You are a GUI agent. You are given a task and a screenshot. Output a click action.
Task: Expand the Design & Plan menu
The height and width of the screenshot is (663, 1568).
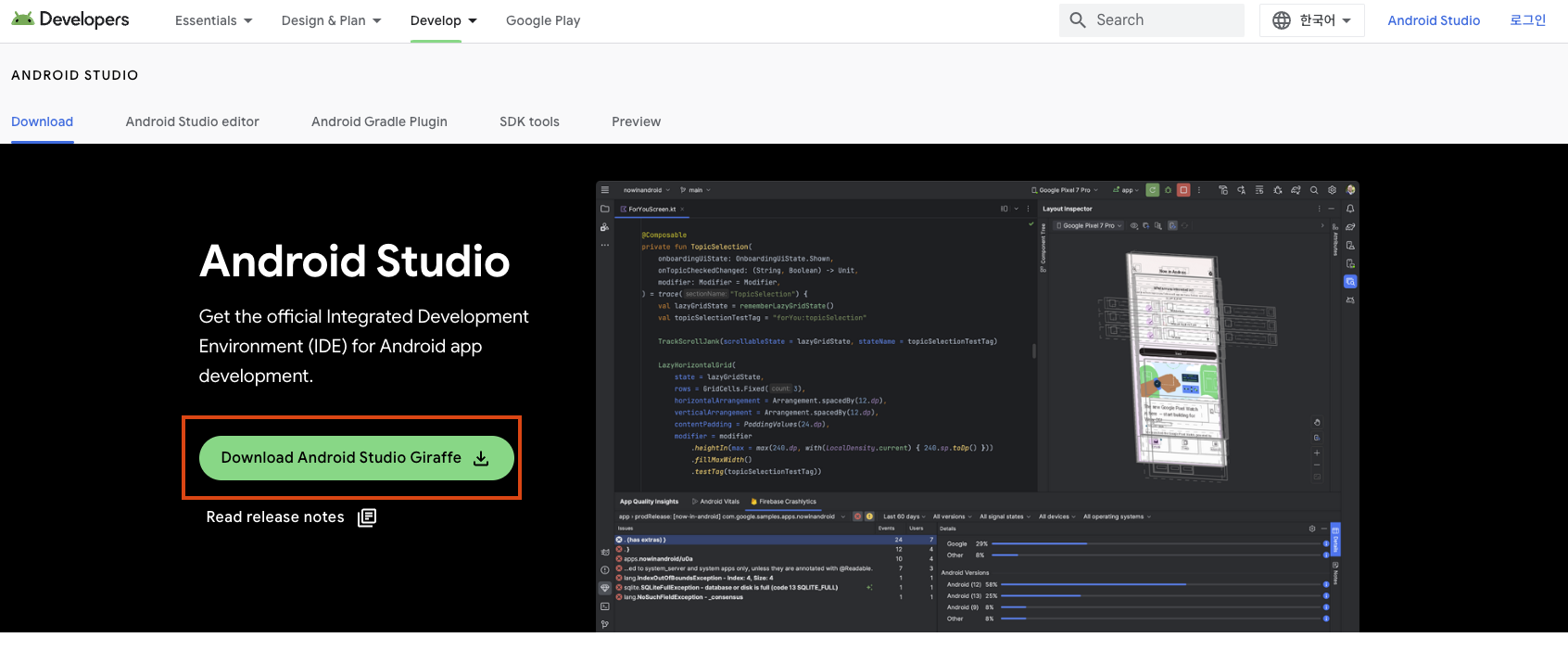[x=331, y=20]
